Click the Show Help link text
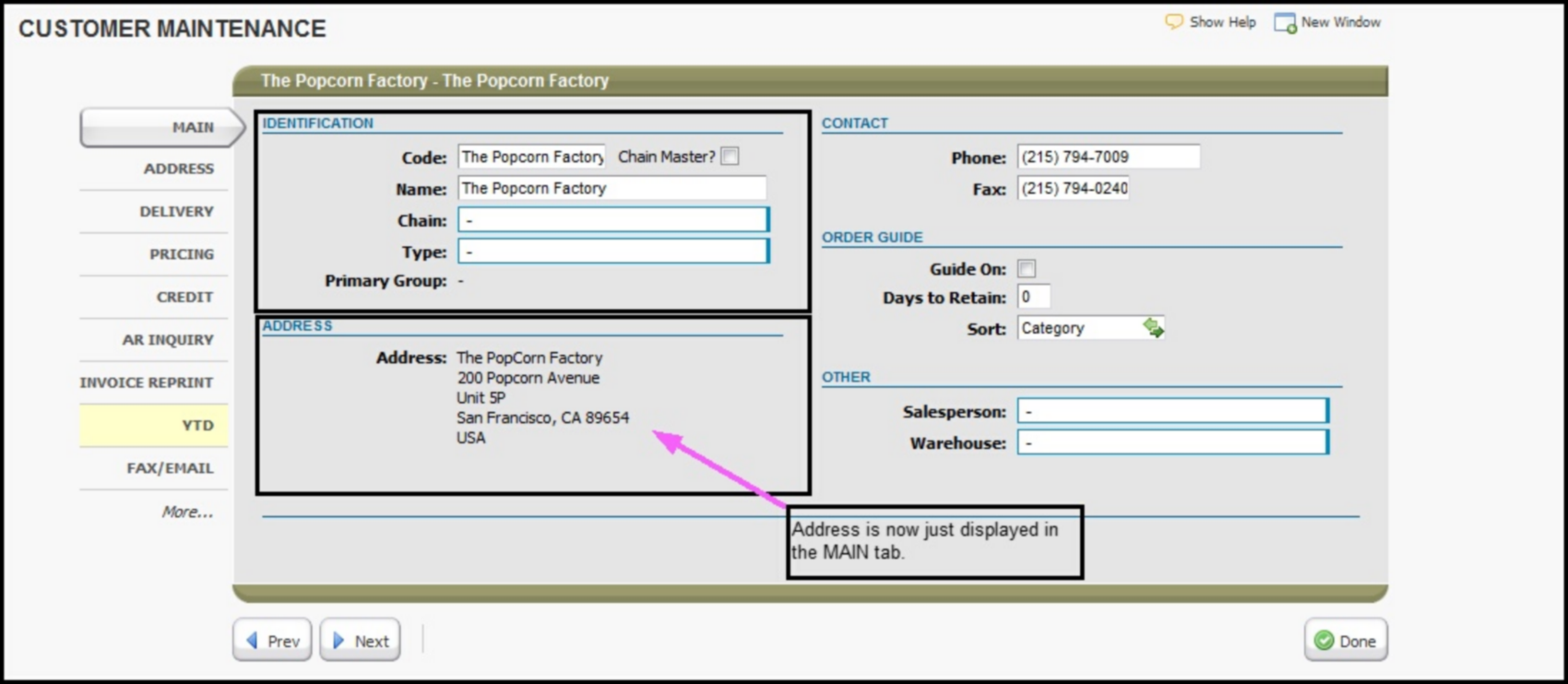Screen dimensions: 1568x684 (1222, 22)
